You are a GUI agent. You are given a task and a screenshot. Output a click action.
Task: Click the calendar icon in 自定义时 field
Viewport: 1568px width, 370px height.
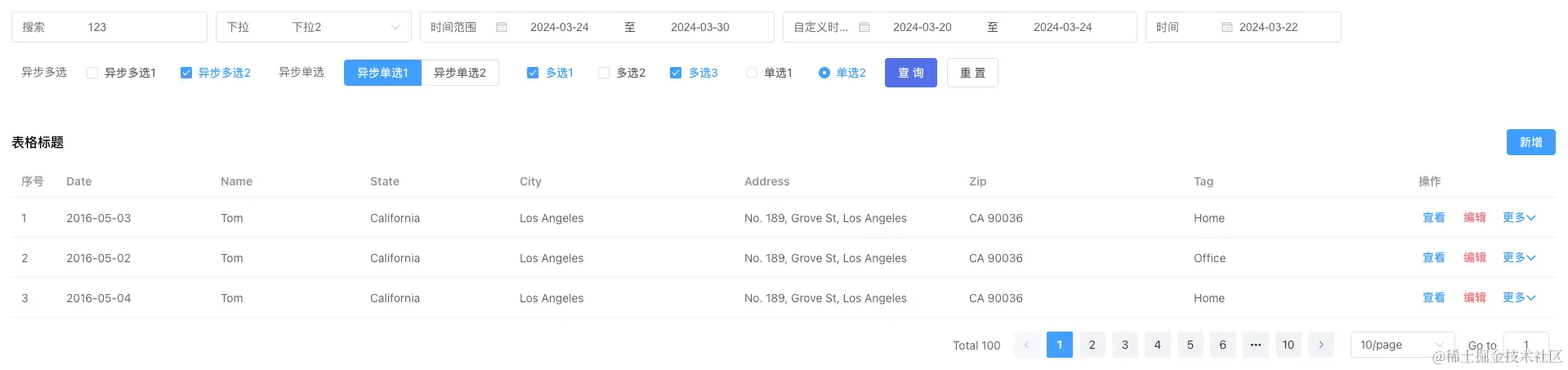pos(864,27)
